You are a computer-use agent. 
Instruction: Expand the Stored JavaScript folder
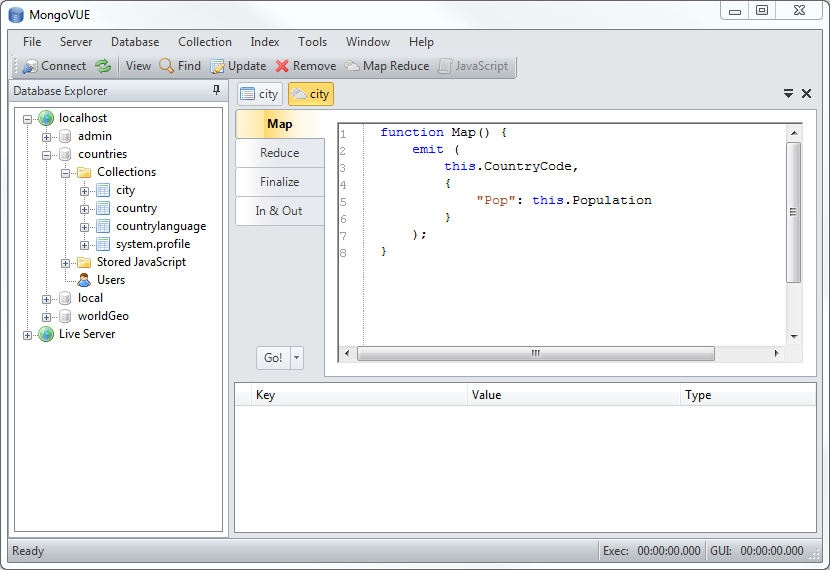(66, 263)
